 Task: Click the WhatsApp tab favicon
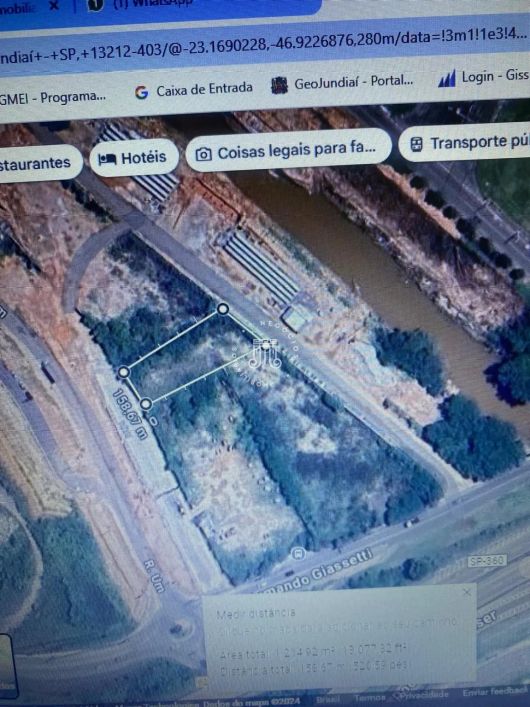pyautogui.click(x=96, y=4)
